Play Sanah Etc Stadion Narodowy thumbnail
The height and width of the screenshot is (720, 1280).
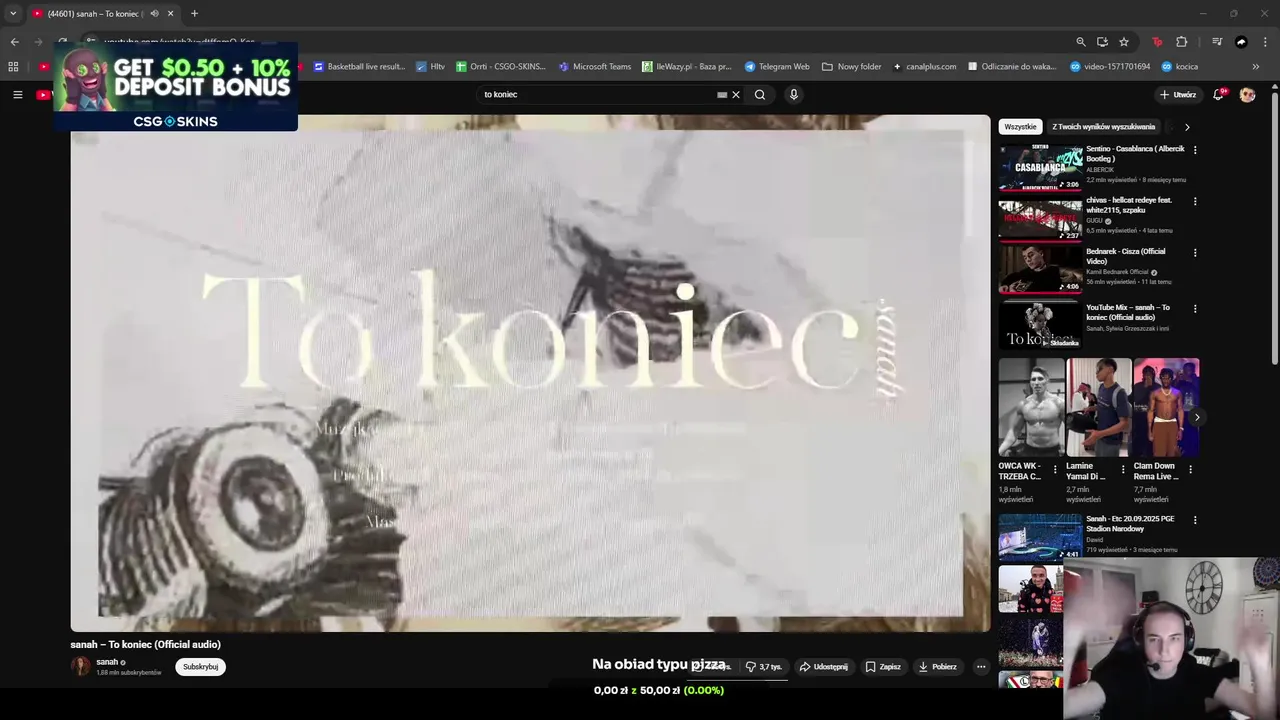[1040, 537]
